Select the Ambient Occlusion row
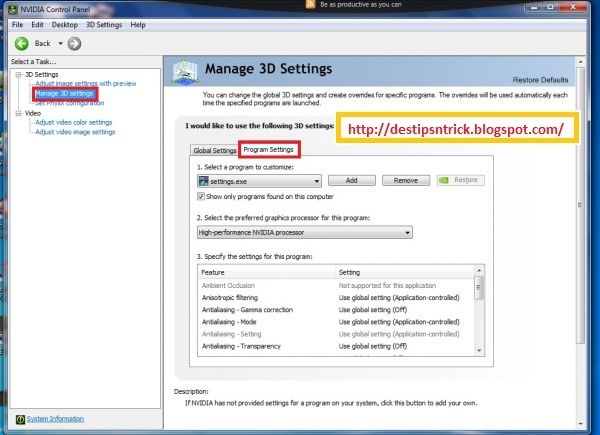Viewport: 600px width, 435px height. [x=337, y=285]
